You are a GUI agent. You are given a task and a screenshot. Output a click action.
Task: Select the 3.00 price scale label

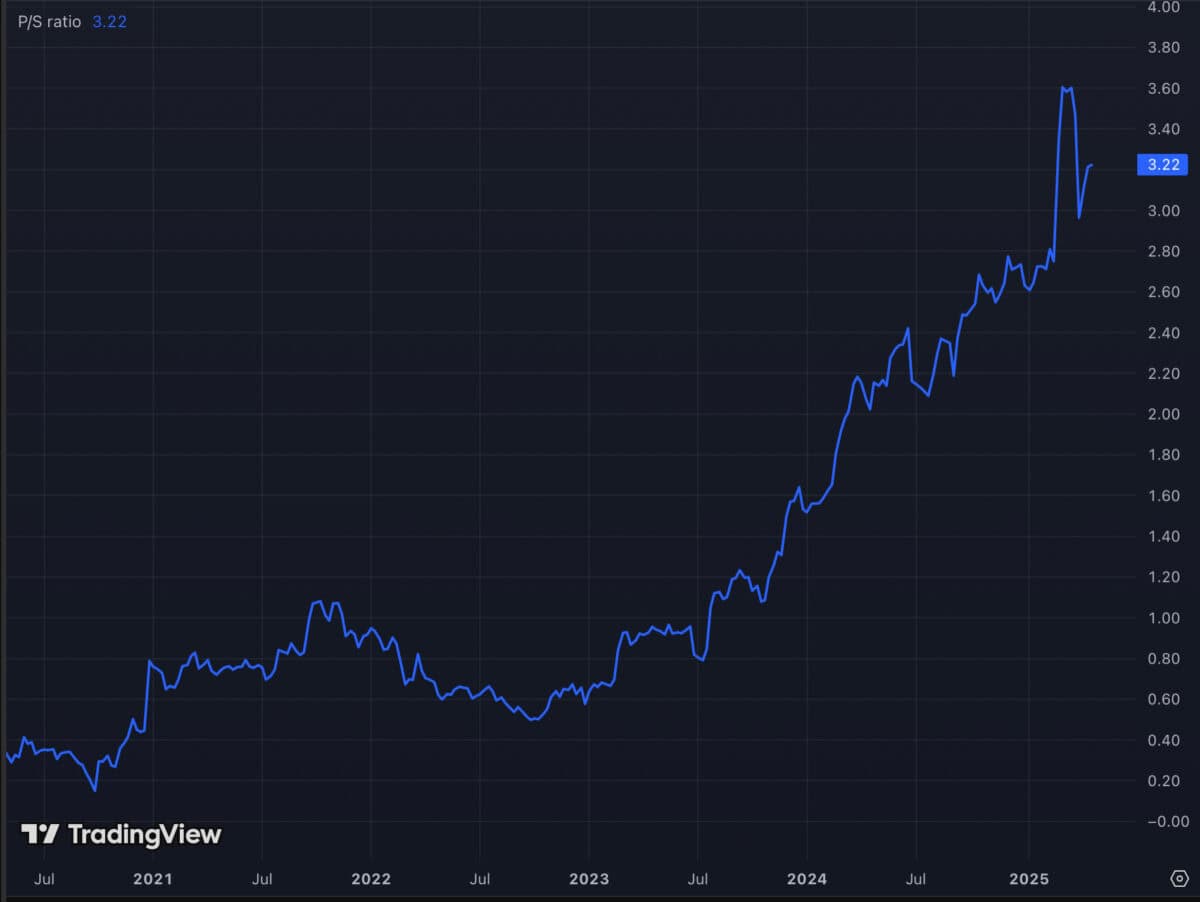click(1163, 211)
